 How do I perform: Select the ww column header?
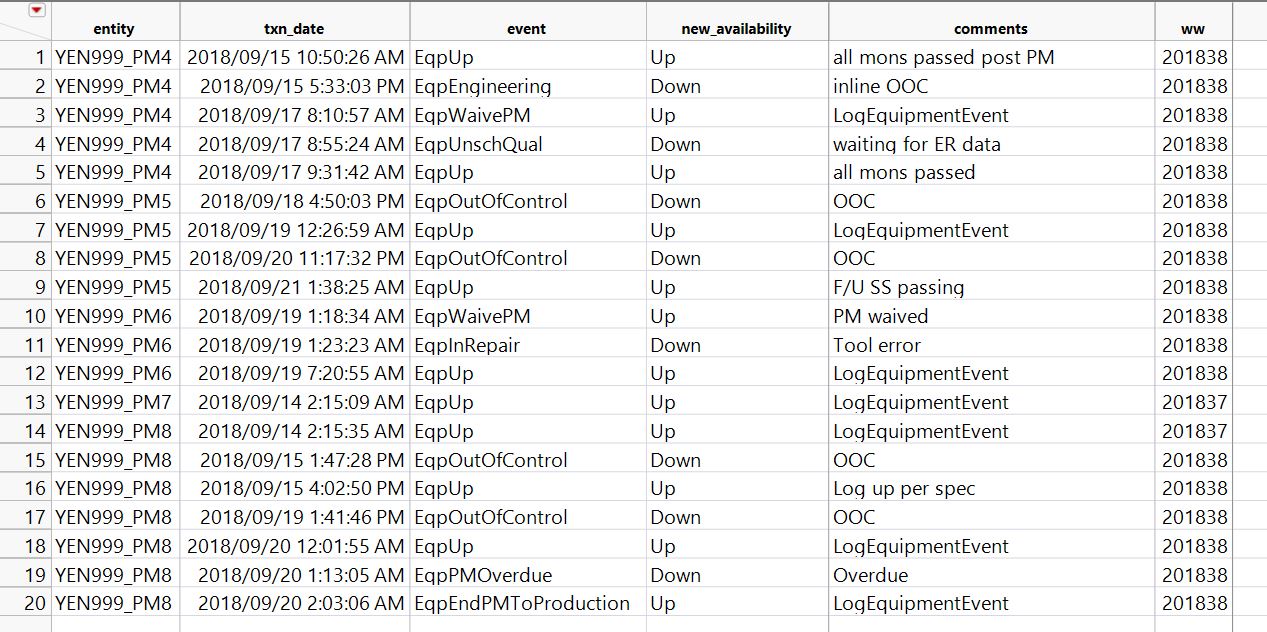tap(1192, 29)
